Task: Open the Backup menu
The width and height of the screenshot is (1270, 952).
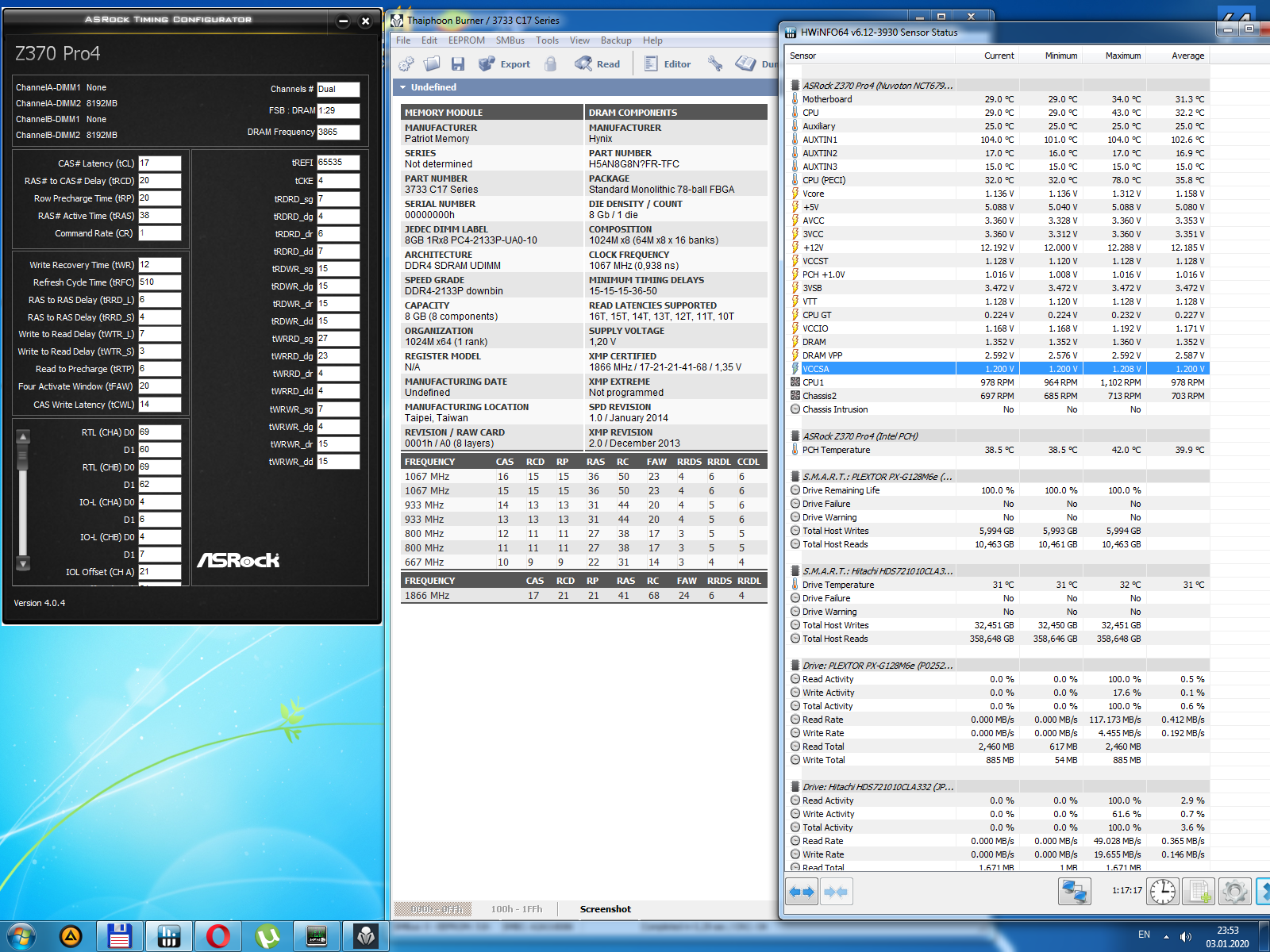Action: click(616, 40)
